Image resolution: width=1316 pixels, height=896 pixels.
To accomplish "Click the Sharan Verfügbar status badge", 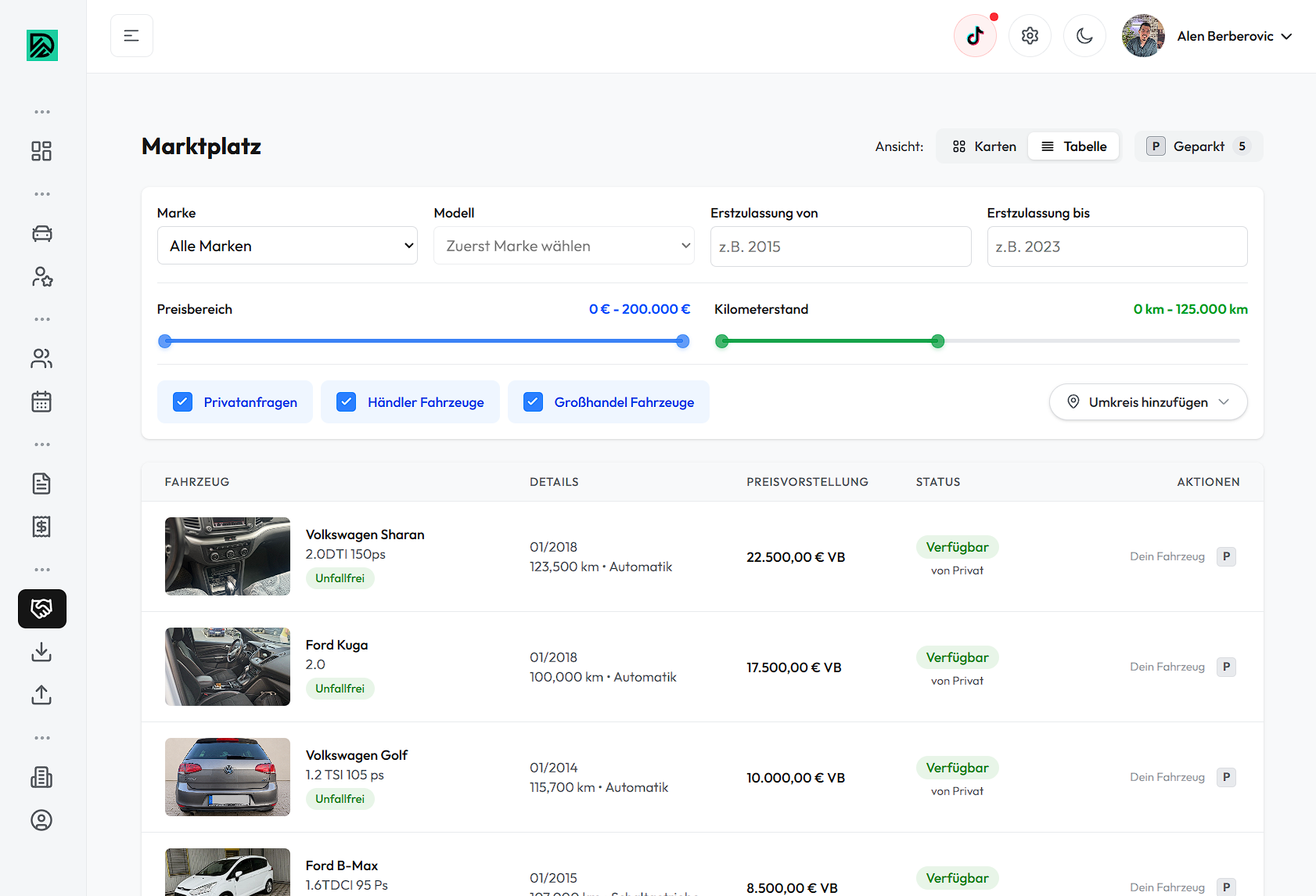I will pos(957,547).
